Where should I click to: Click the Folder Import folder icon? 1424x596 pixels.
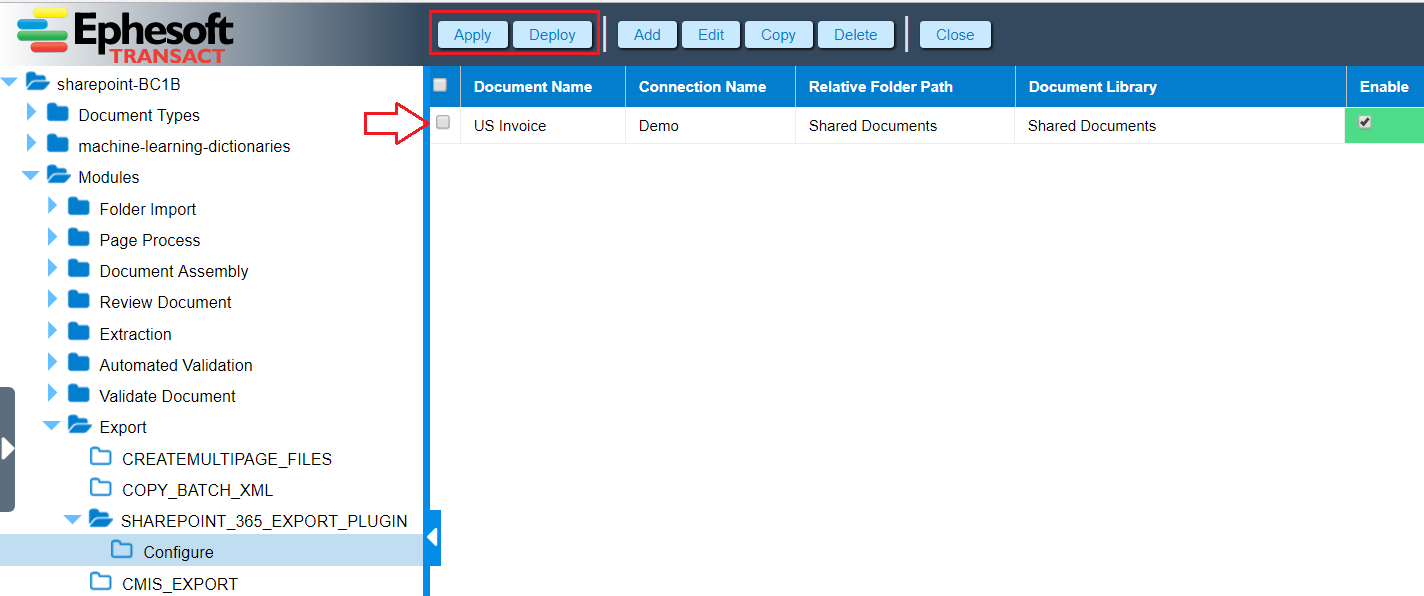[79, 208]
